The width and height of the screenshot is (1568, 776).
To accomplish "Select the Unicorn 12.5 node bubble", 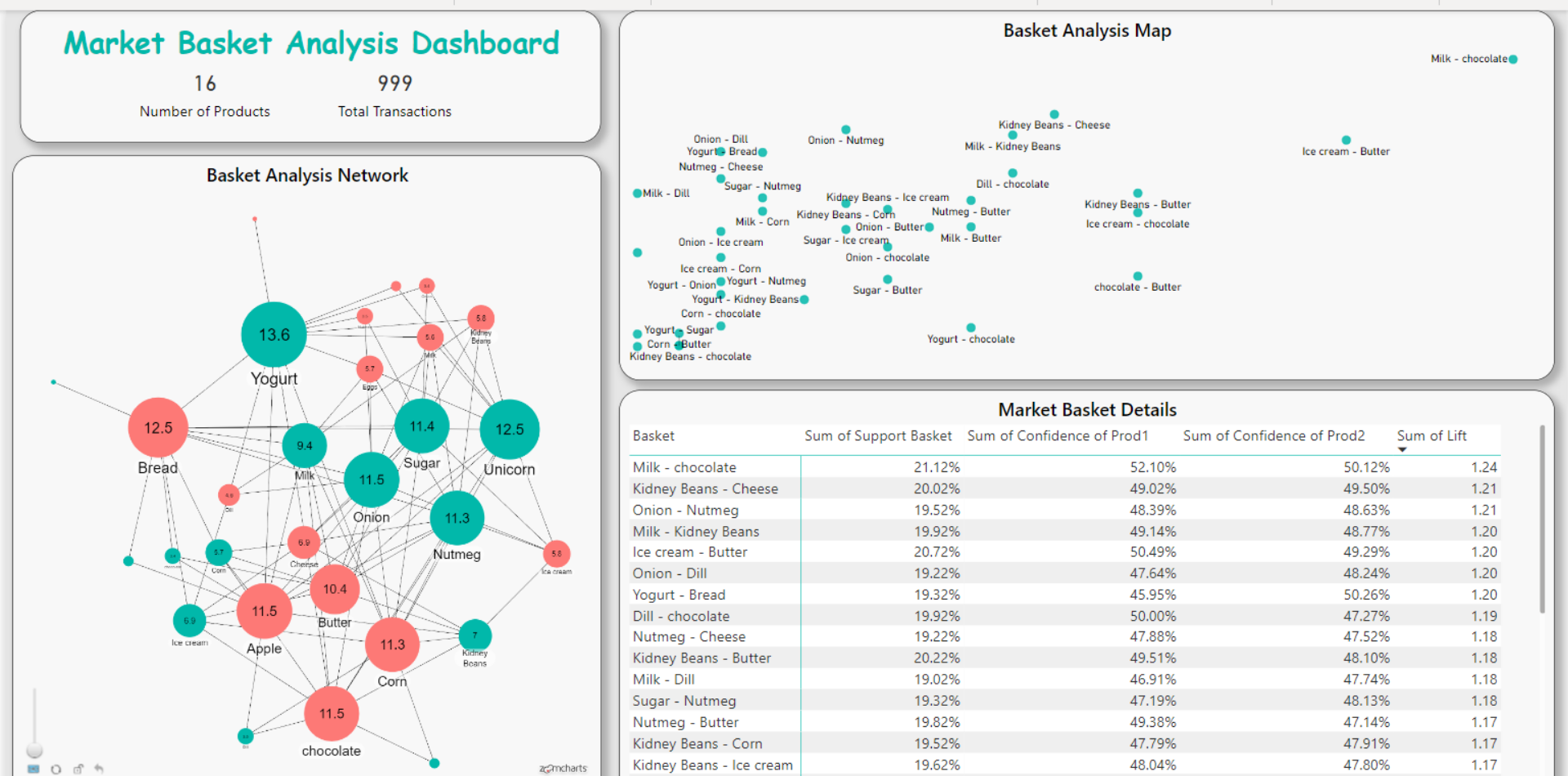I will click(x=510, y=430).
